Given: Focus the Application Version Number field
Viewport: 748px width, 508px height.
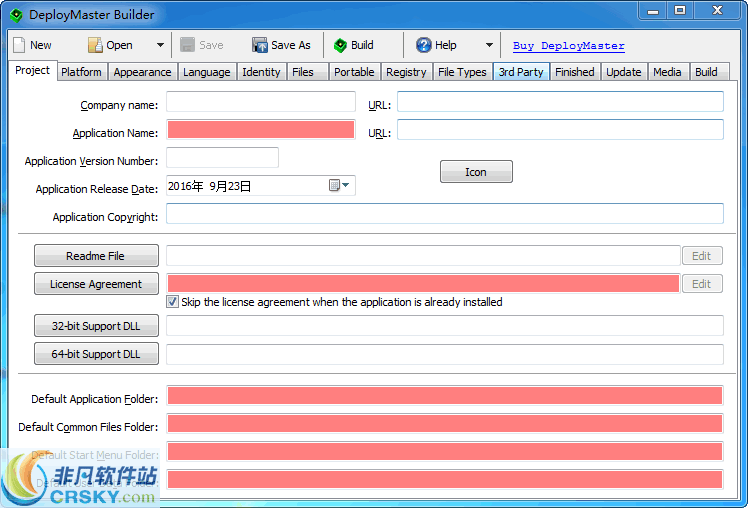Looking at the screenshot, I should click(222, 157).
